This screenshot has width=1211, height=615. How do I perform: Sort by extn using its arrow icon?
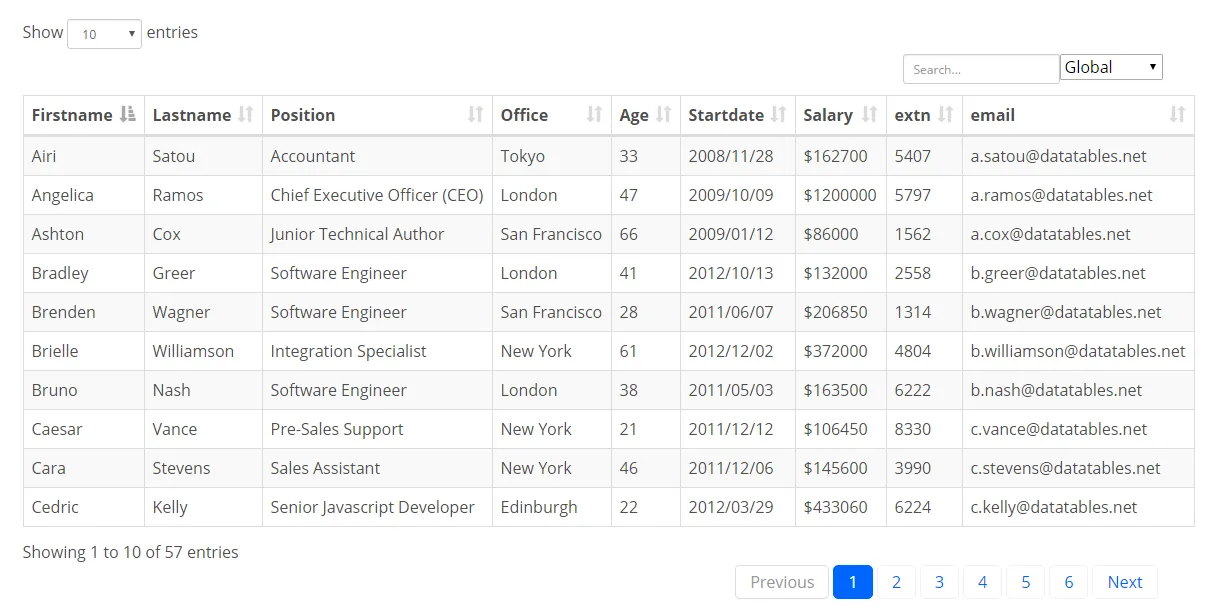(x=946, y=115)
